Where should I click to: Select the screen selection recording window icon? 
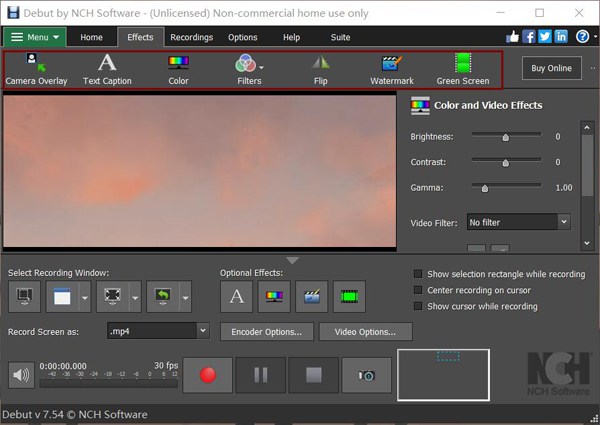[x=24, y=296]
